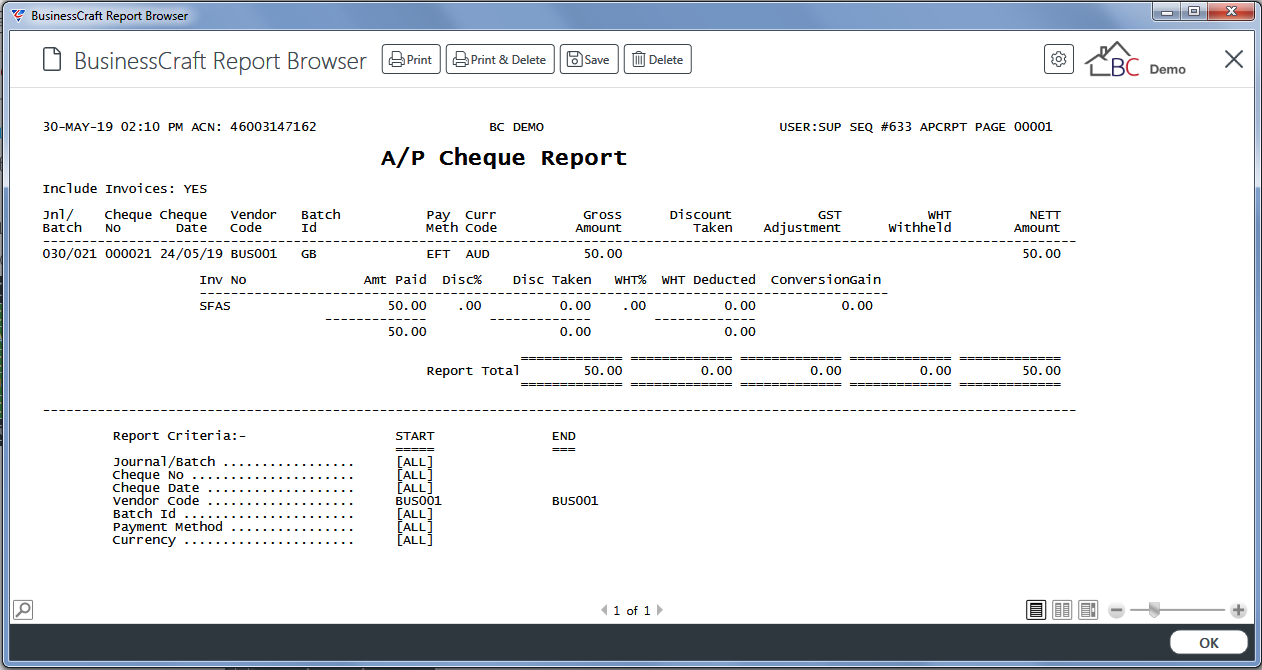Zoom out with the minus button

point(1117,610)
